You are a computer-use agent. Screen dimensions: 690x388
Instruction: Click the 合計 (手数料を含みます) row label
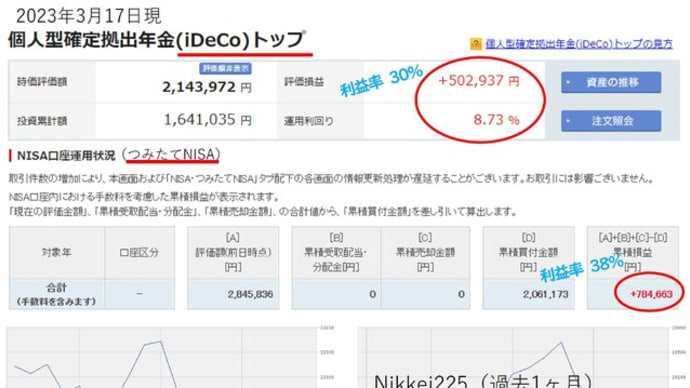coord(57,294)
